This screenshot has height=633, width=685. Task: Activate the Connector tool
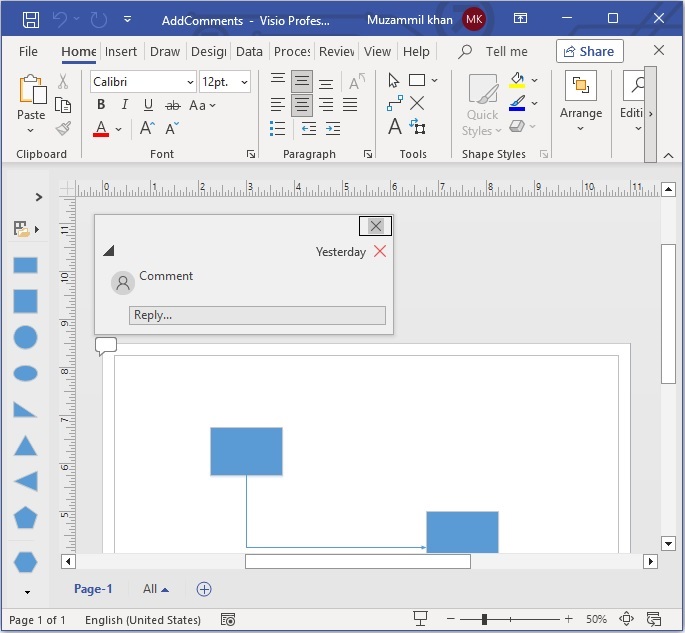tap(394, 103)
